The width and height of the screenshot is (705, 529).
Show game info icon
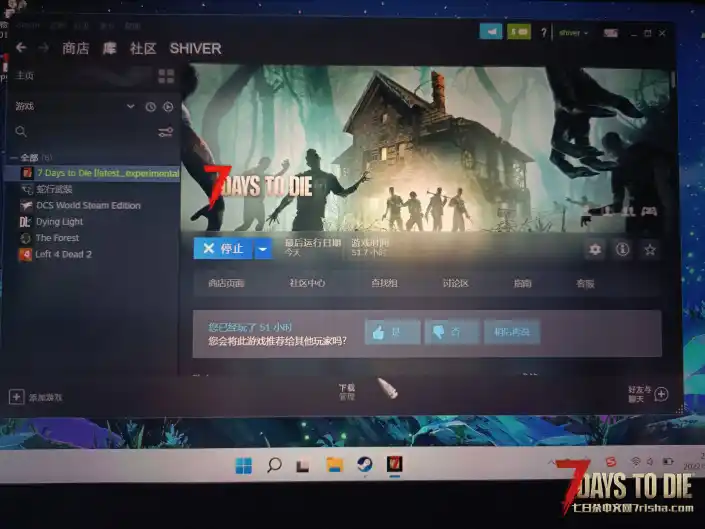click(622, 249)
